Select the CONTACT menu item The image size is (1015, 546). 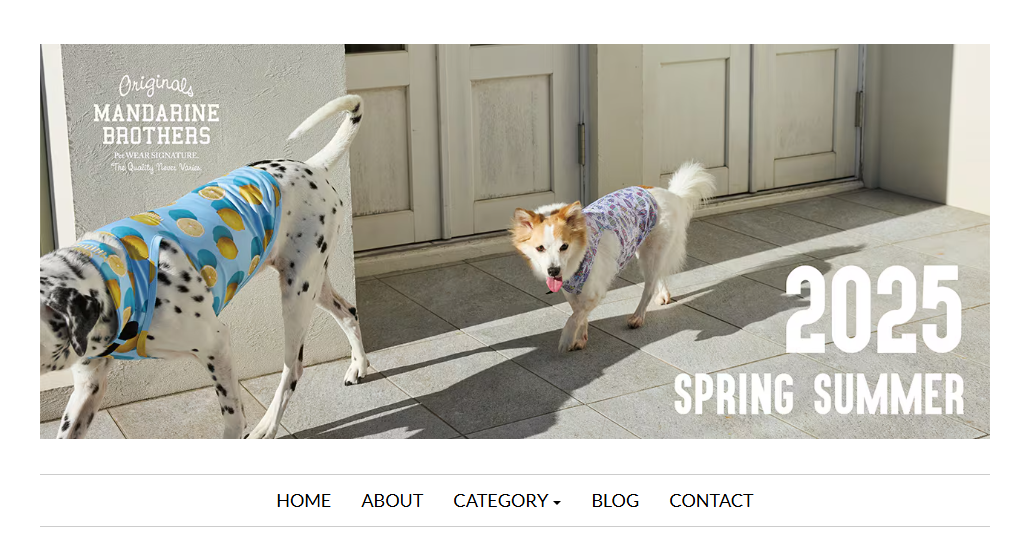pyautogui.click(x=711, y=501)
